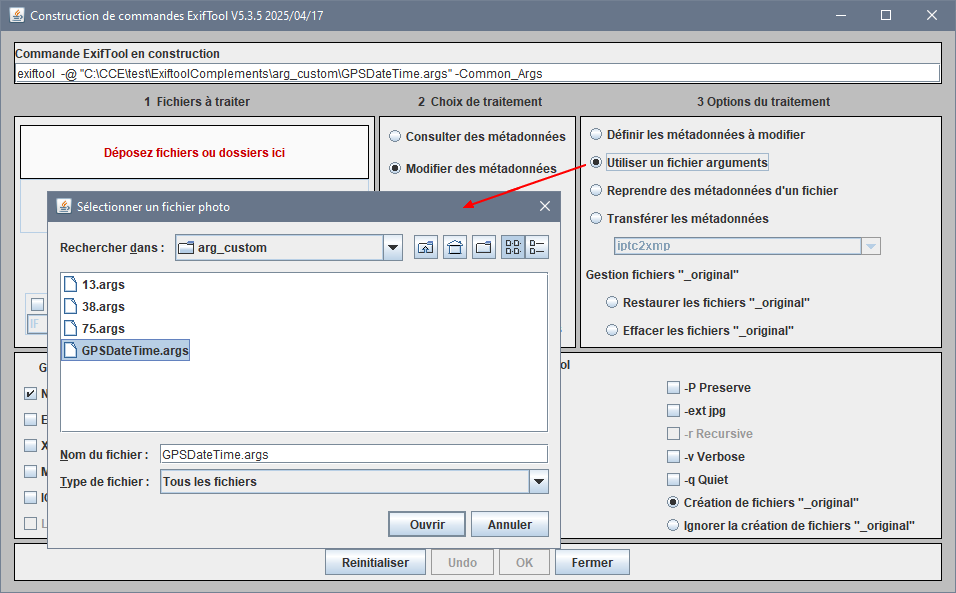Image resolution: width=956 pixels, height=593 pixels.
Task: Click the 38.args file icon
Action: point(71,307)
